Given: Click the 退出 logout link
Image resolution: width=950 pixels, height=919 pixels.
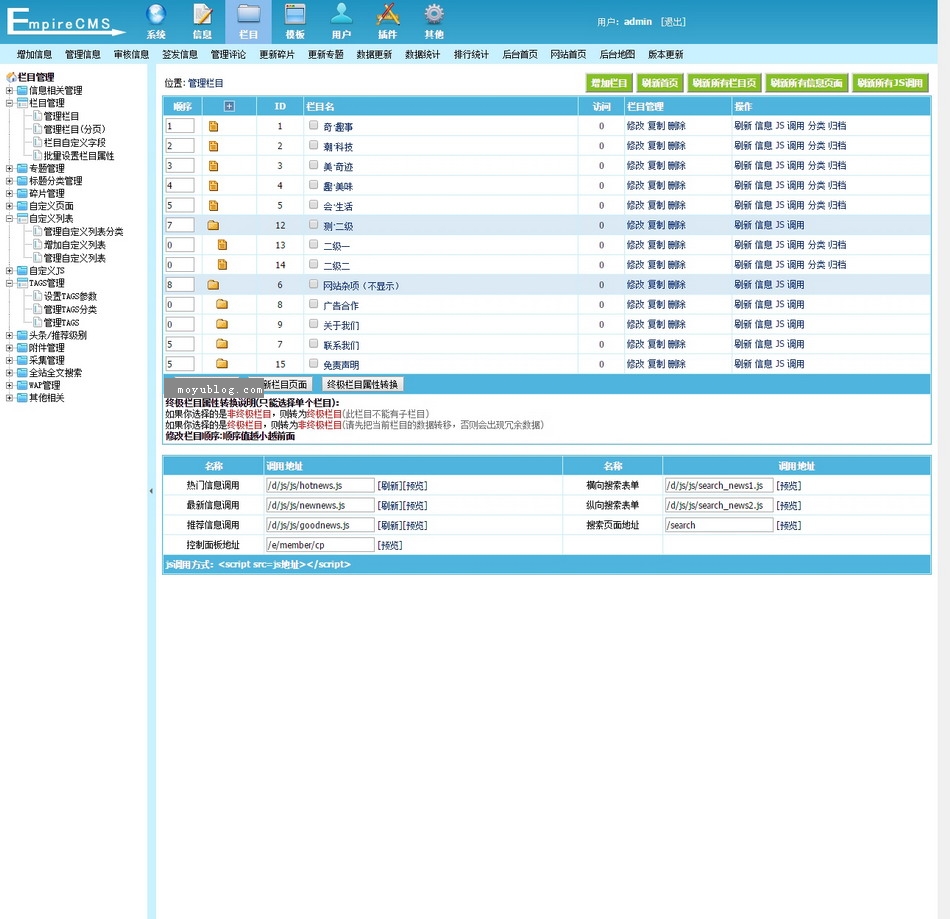Looking at the screenshot, I should click(x=673, y=22).
